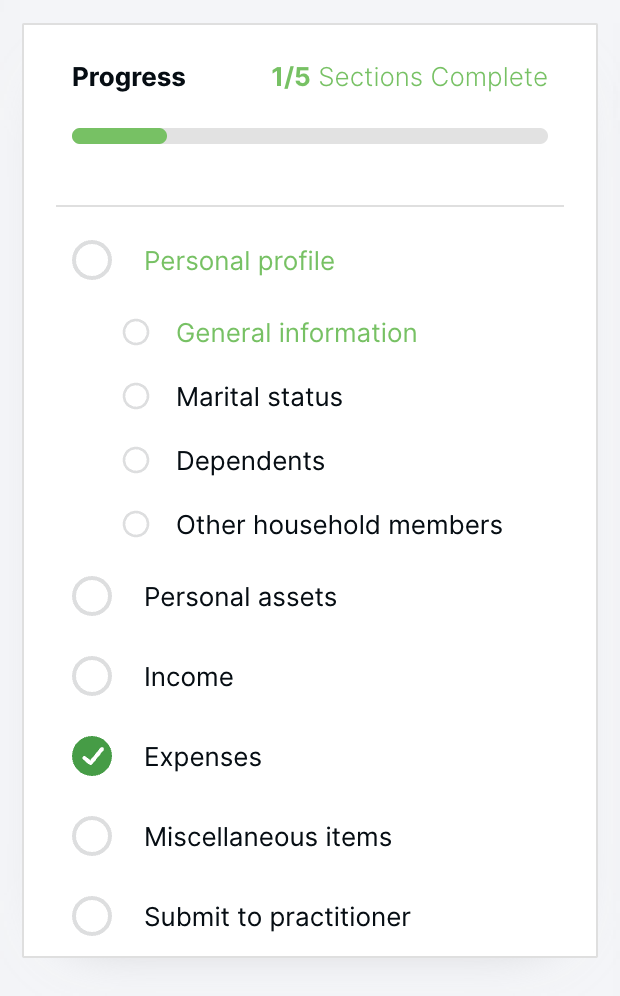Viewport: 620px width, 996px height.
Task: Open Other household members step
Action: click(339, 525)
